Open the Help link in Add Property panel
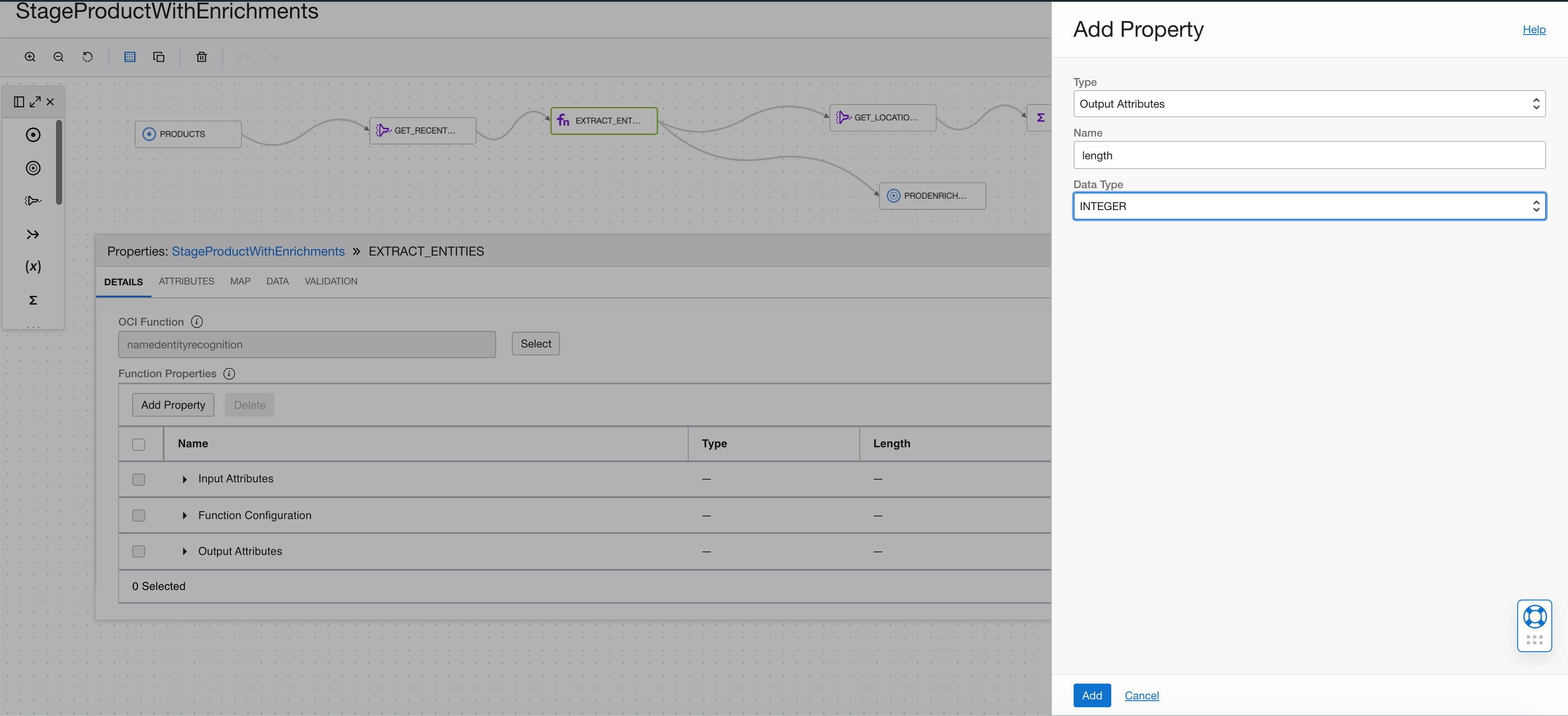Screen dimensions: 1568x716 coord(1534,29)
